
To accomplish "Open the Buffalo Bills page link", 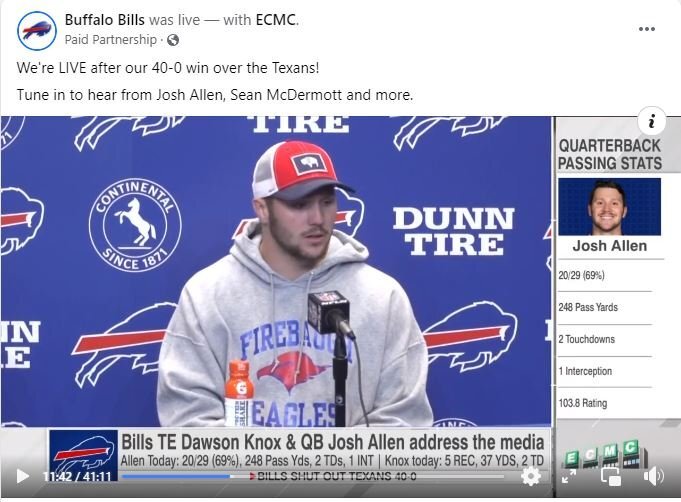I will [x=105, y=20].
